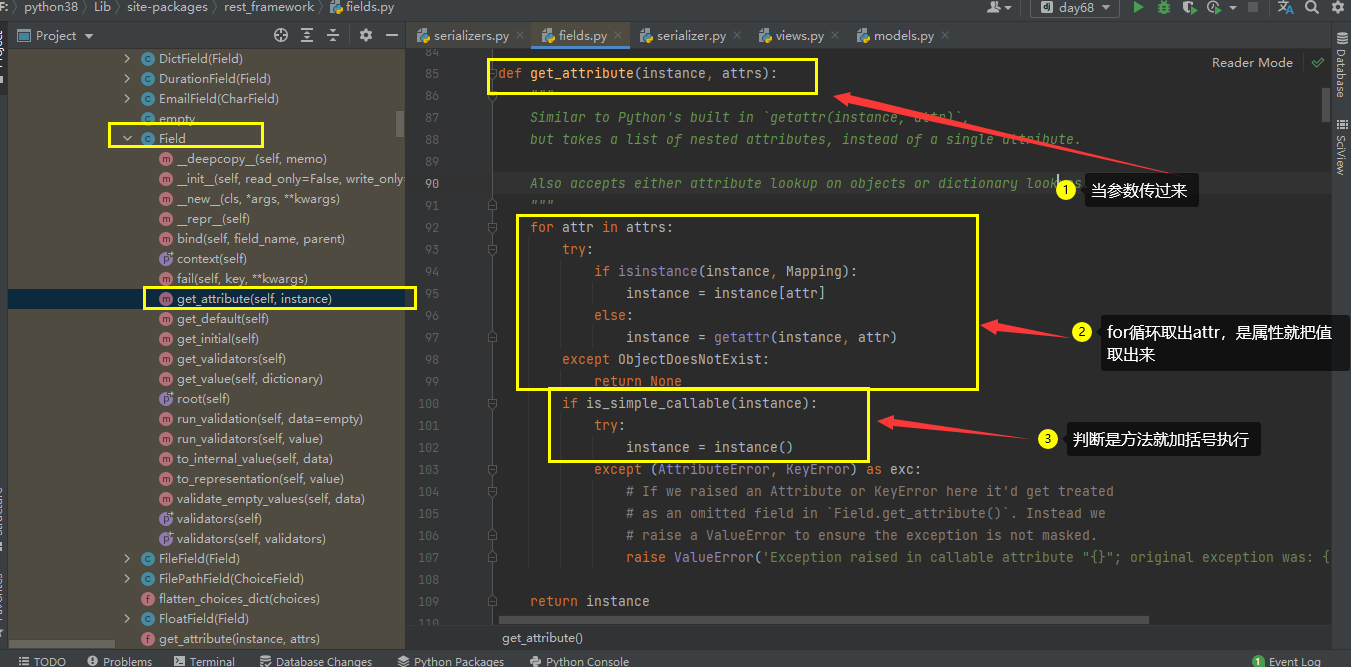Expand the DictField(Field) class node

click(127, 59)
